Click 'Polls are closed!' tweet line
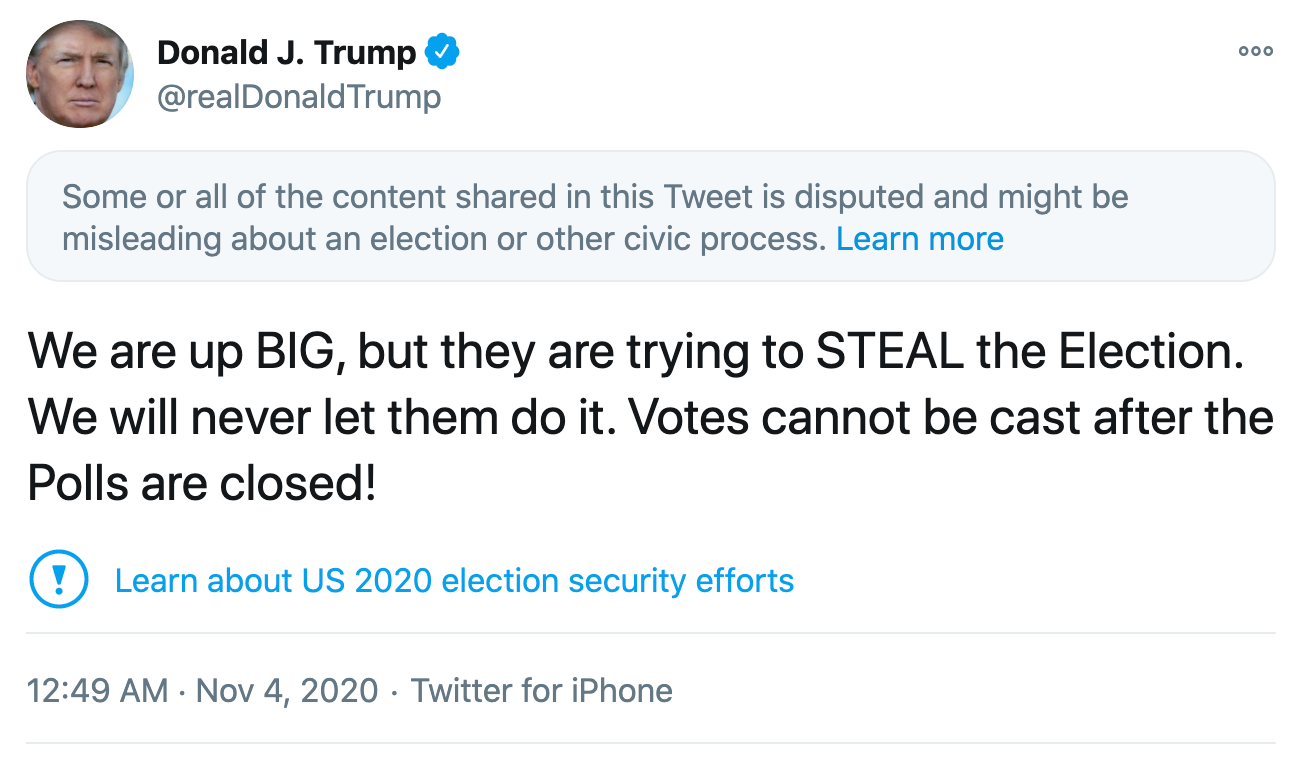1302x764 pixels. coord(202,483)
